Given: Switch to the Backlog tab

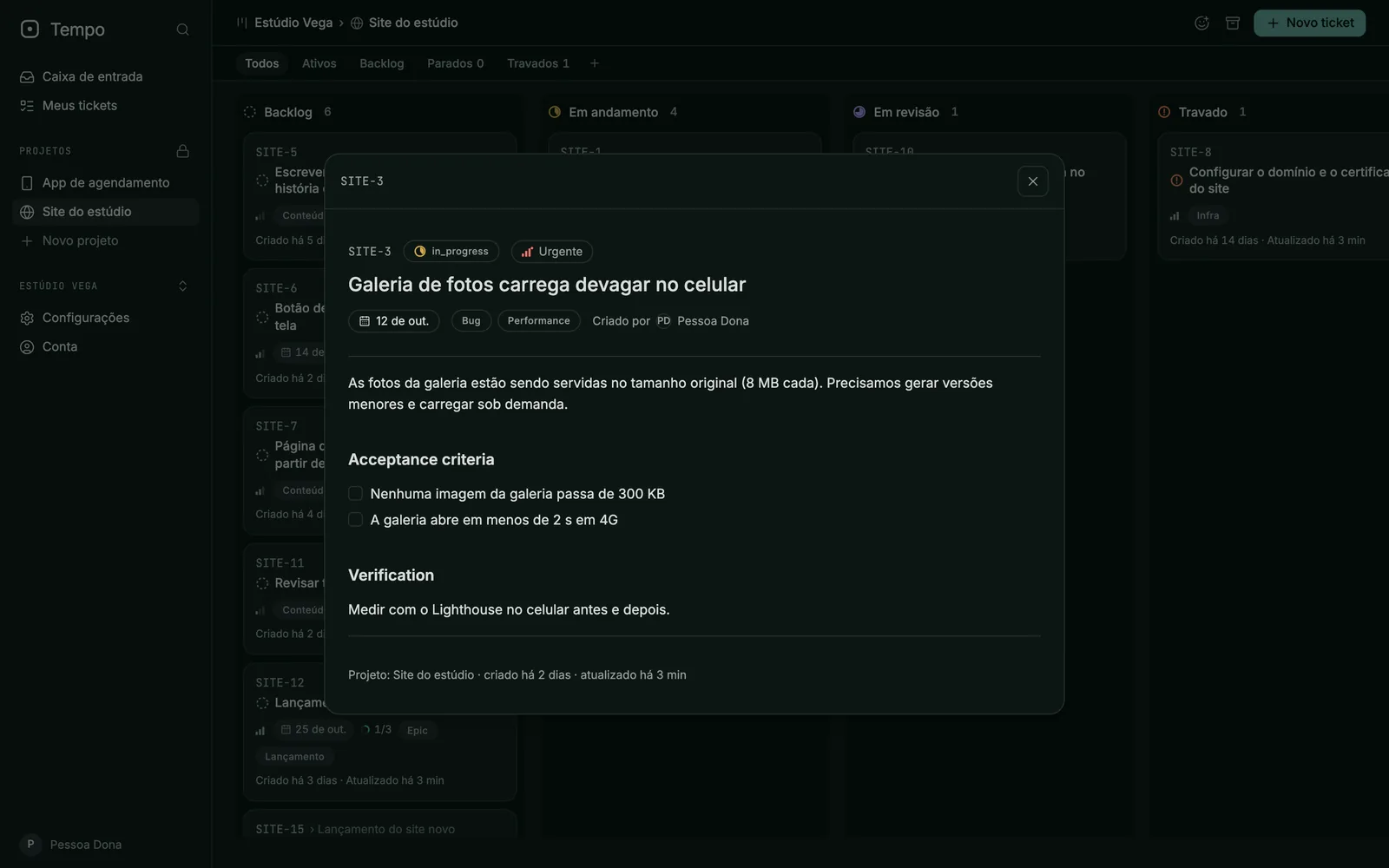Looking at the screenshot, I should tap(382, 63).
